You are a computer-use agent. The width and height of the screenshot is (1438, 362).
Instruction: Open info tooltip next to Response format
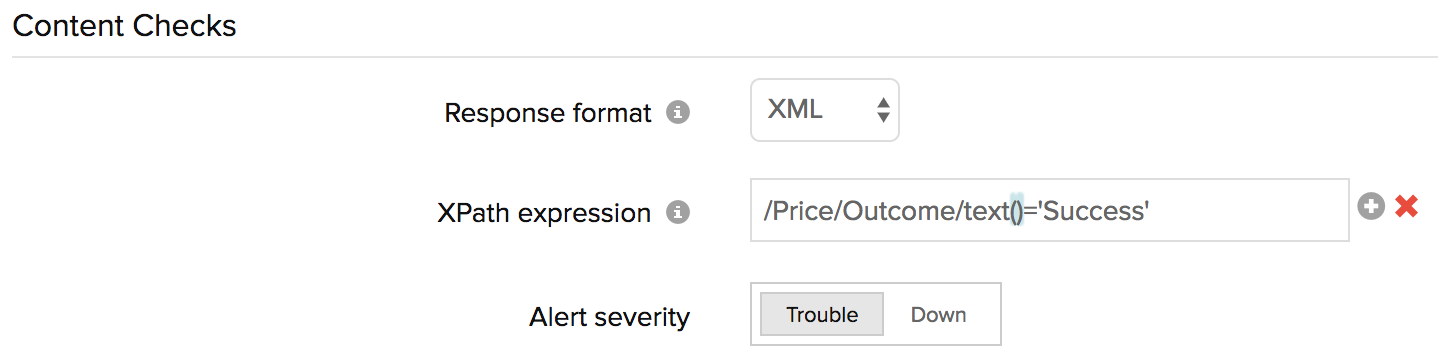tap(678, 112)
